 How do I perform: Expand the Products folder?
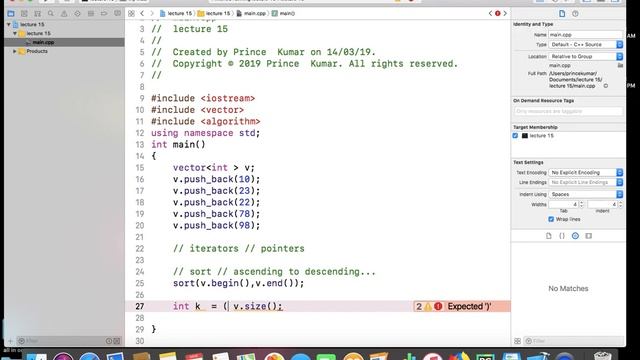tap(15, 51)
